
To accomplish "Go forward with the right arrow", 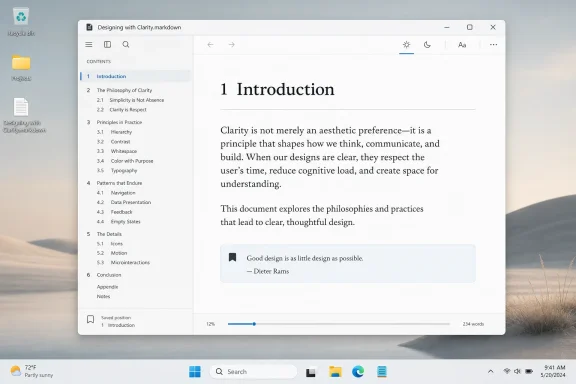I will 231,45.
